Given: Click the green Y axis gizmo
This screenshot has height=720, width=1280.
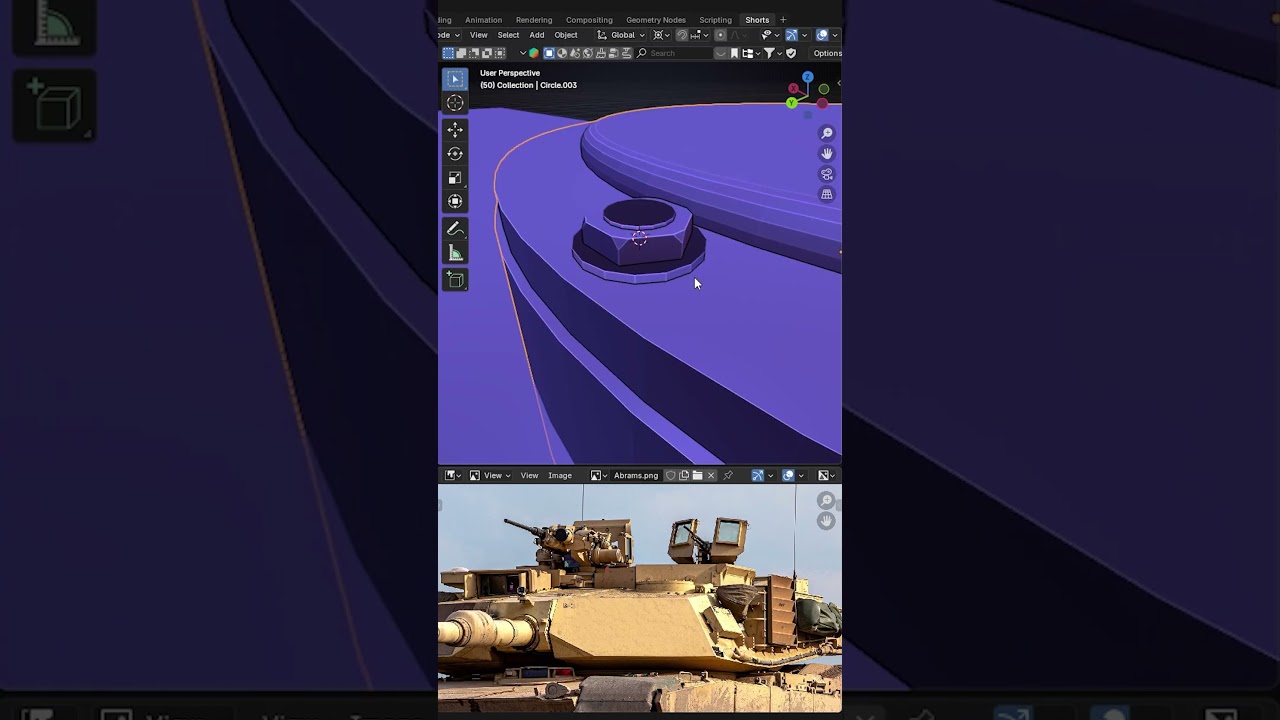Looking at the screenshot, I should pos(792,103).
